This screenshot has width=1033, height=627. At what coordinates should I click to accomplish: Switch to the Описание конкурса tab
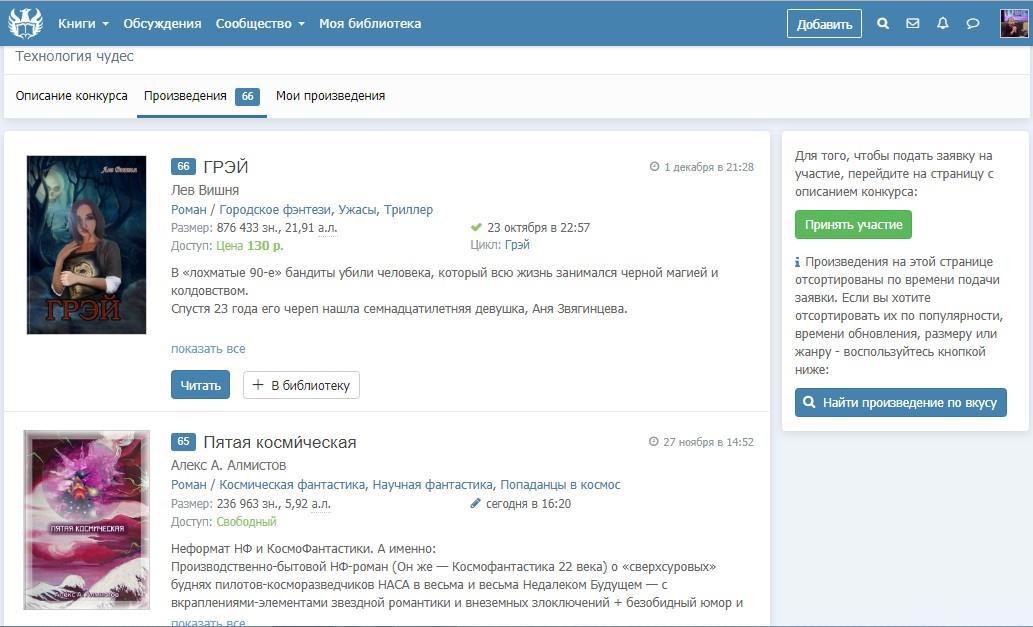[x=72, y=96]
